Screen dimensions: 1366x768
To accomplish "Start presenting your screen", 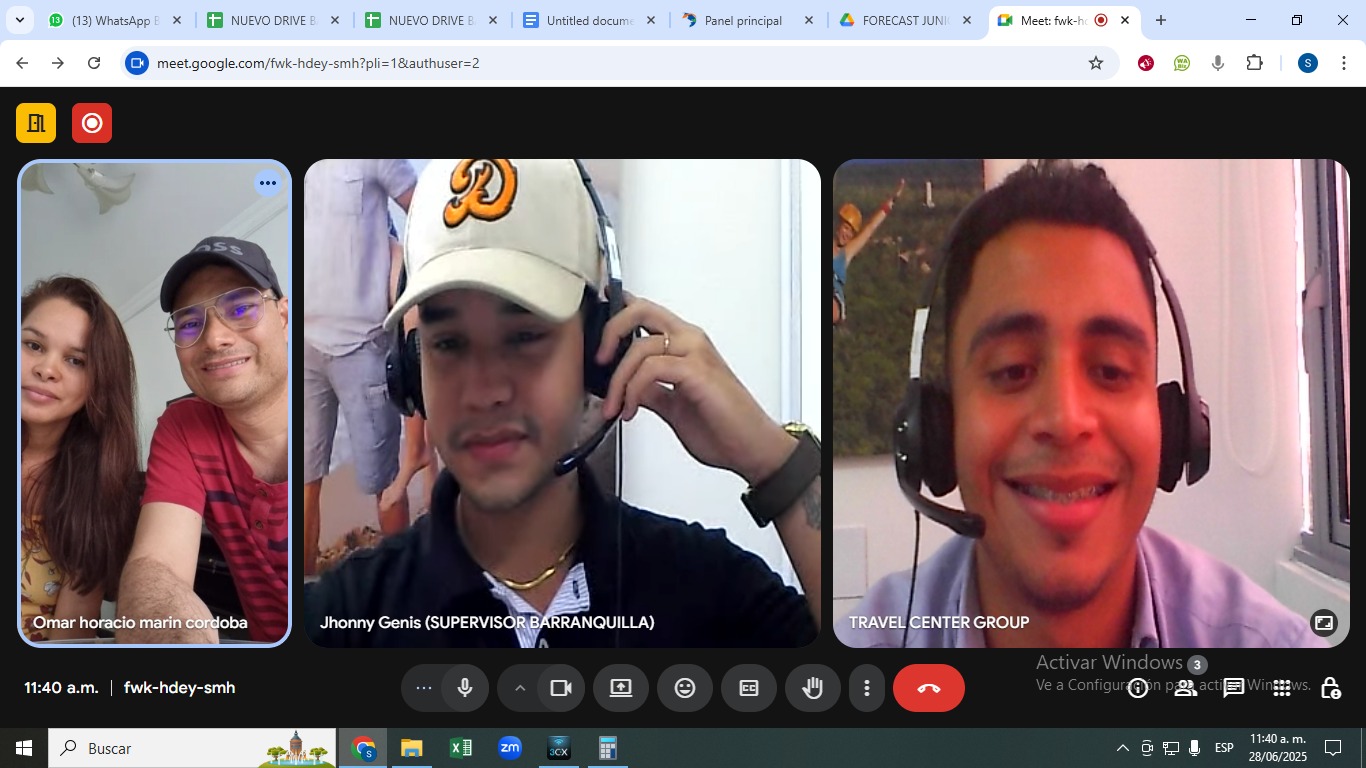I will point(621,688).
